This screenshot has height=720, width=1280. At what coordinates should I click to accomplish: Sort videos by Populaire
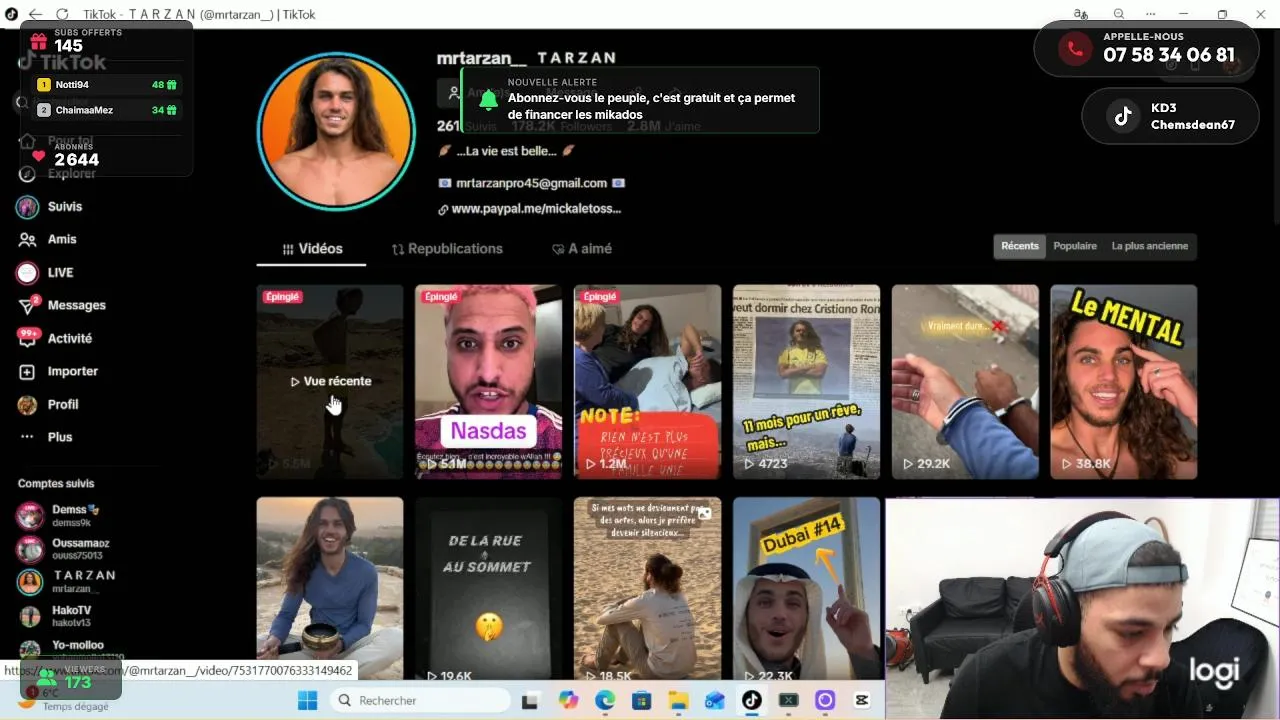(x=1075, y=246)
